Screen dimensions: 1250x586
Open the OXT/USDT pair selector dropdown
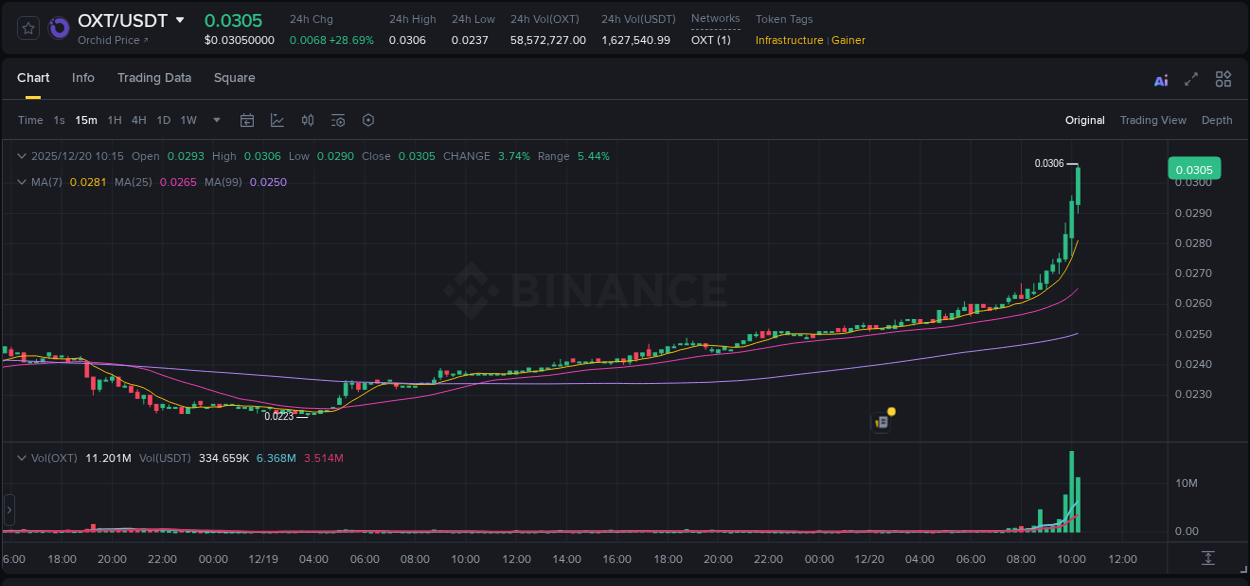[181, 19]
